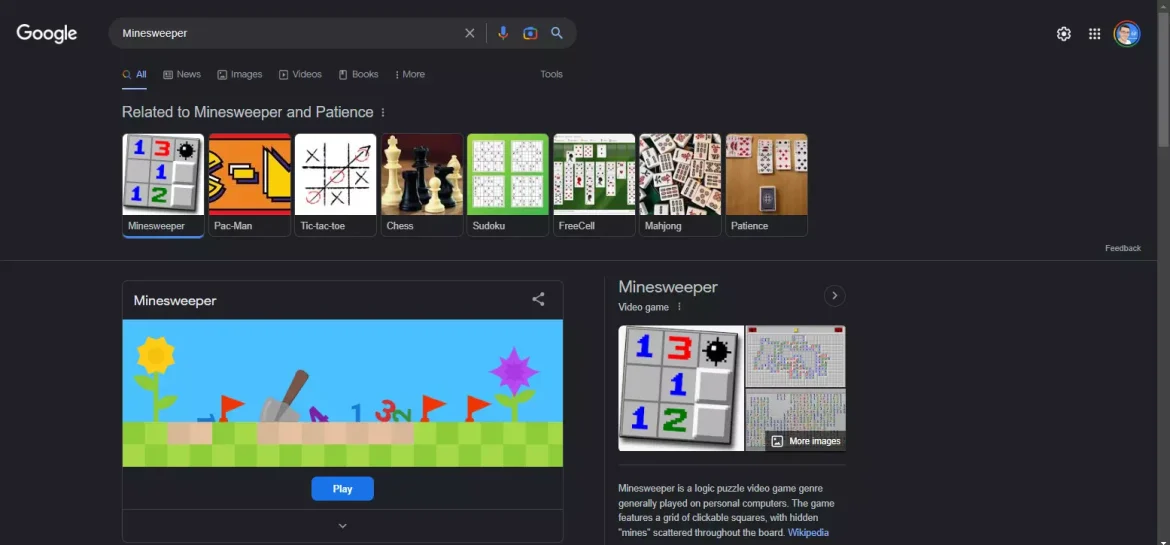Select the Sudoku related card
1170x545 pixels.
[507, 185]
